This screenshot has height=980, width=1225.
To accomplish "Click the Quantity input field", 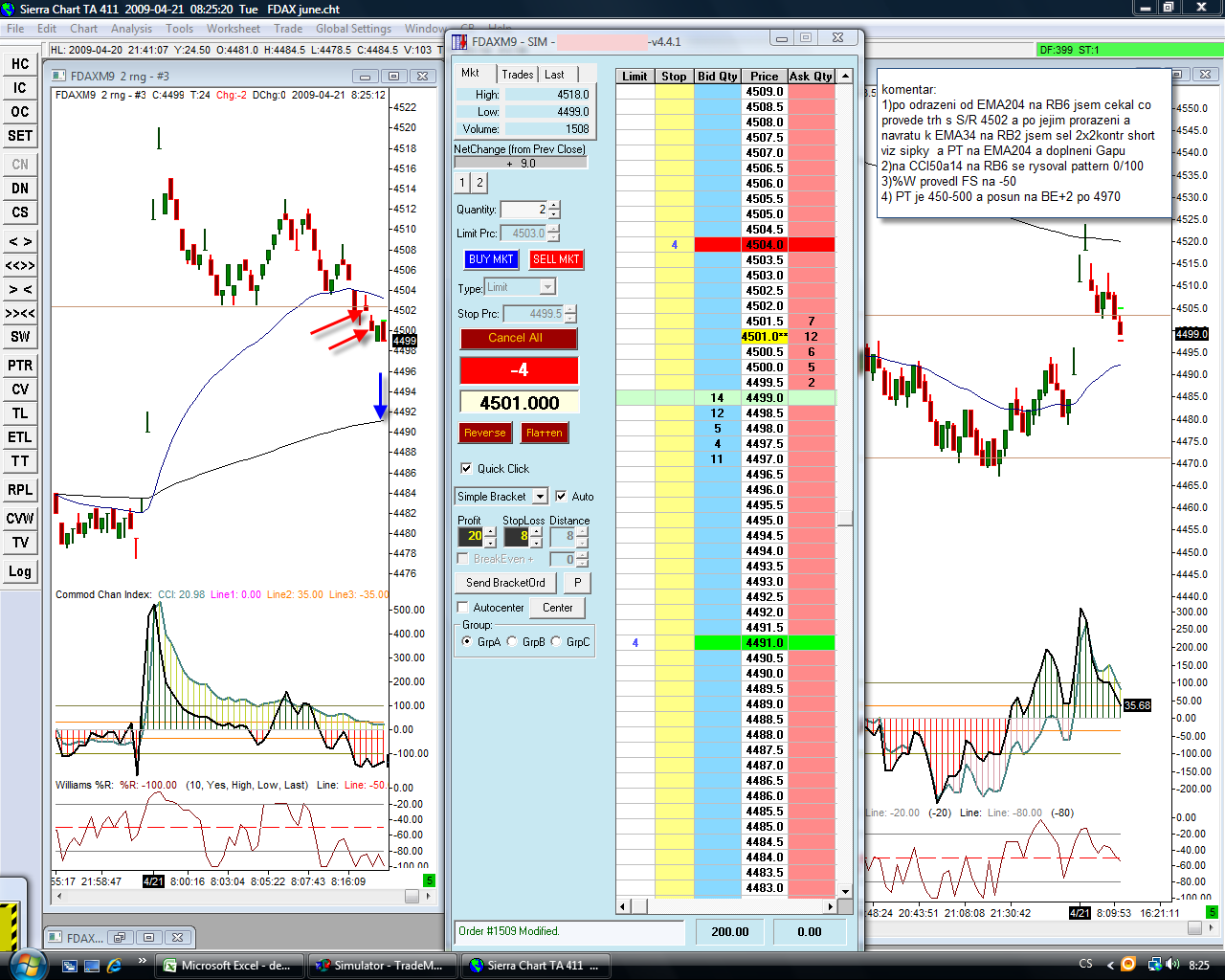I will pyautogui.click(x=523, y=210).
